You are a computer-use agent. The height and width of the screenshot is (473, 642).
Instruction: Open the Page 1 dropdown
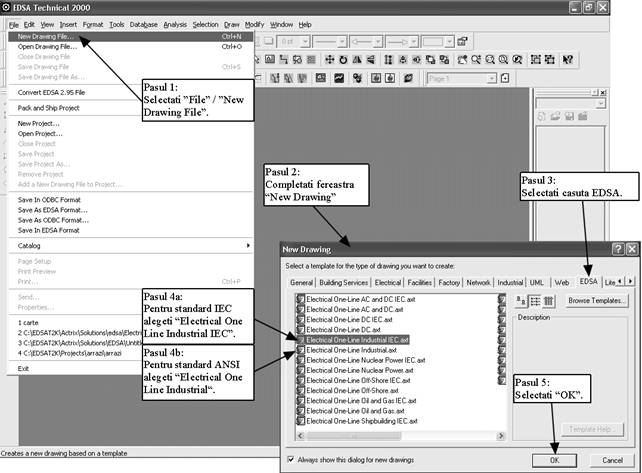point(489,77)
